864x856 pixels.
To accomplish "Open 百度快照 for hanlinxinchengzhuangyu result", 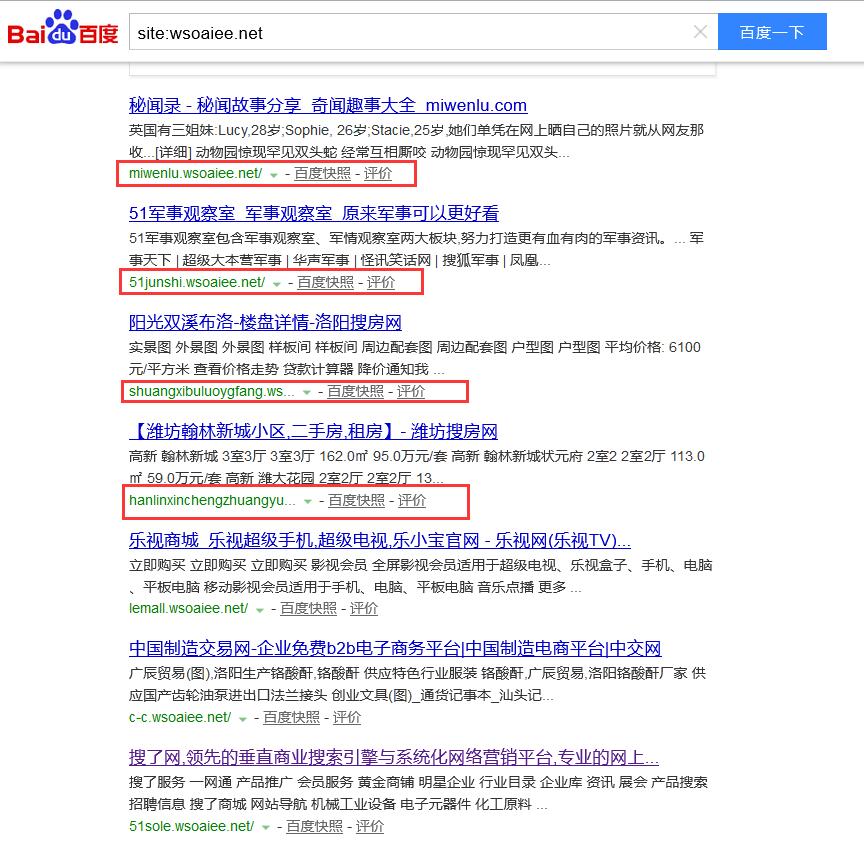I will tap(357, 500).
